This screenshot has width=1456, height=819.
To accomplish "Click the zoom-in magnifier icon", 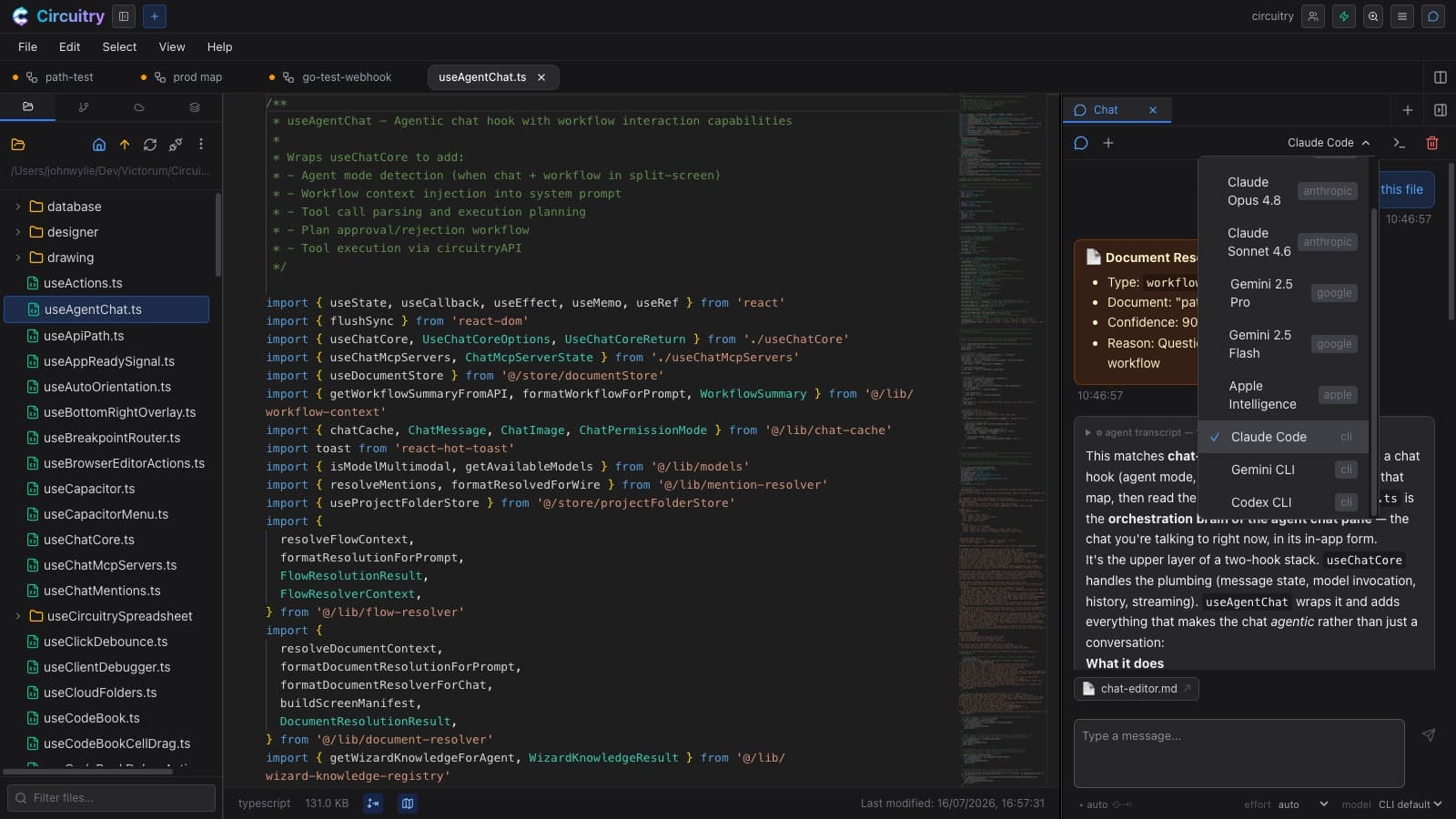I will point(1373,16).
